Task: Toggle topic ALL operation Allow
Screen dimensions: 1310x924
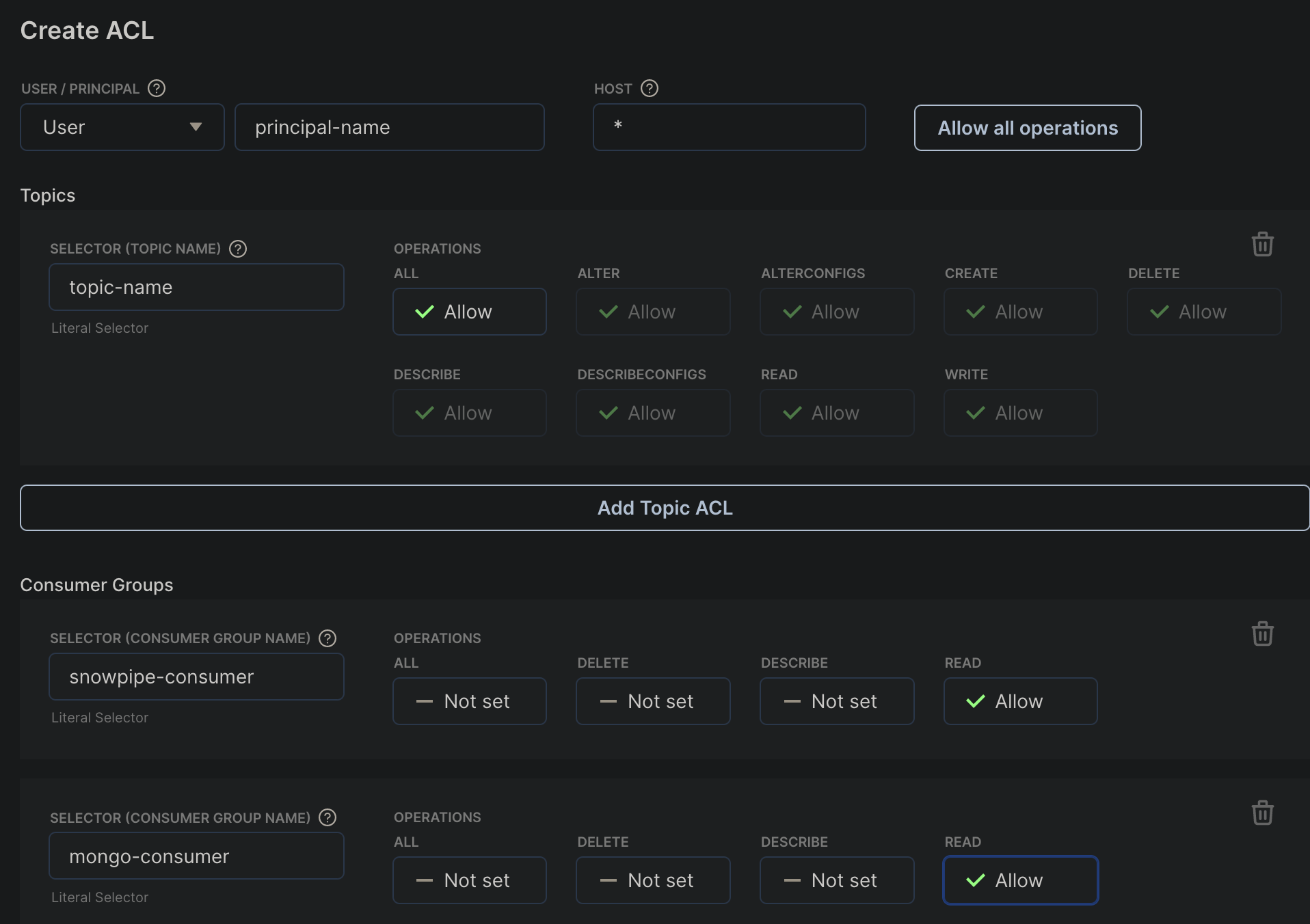Action: coord(470,312)
